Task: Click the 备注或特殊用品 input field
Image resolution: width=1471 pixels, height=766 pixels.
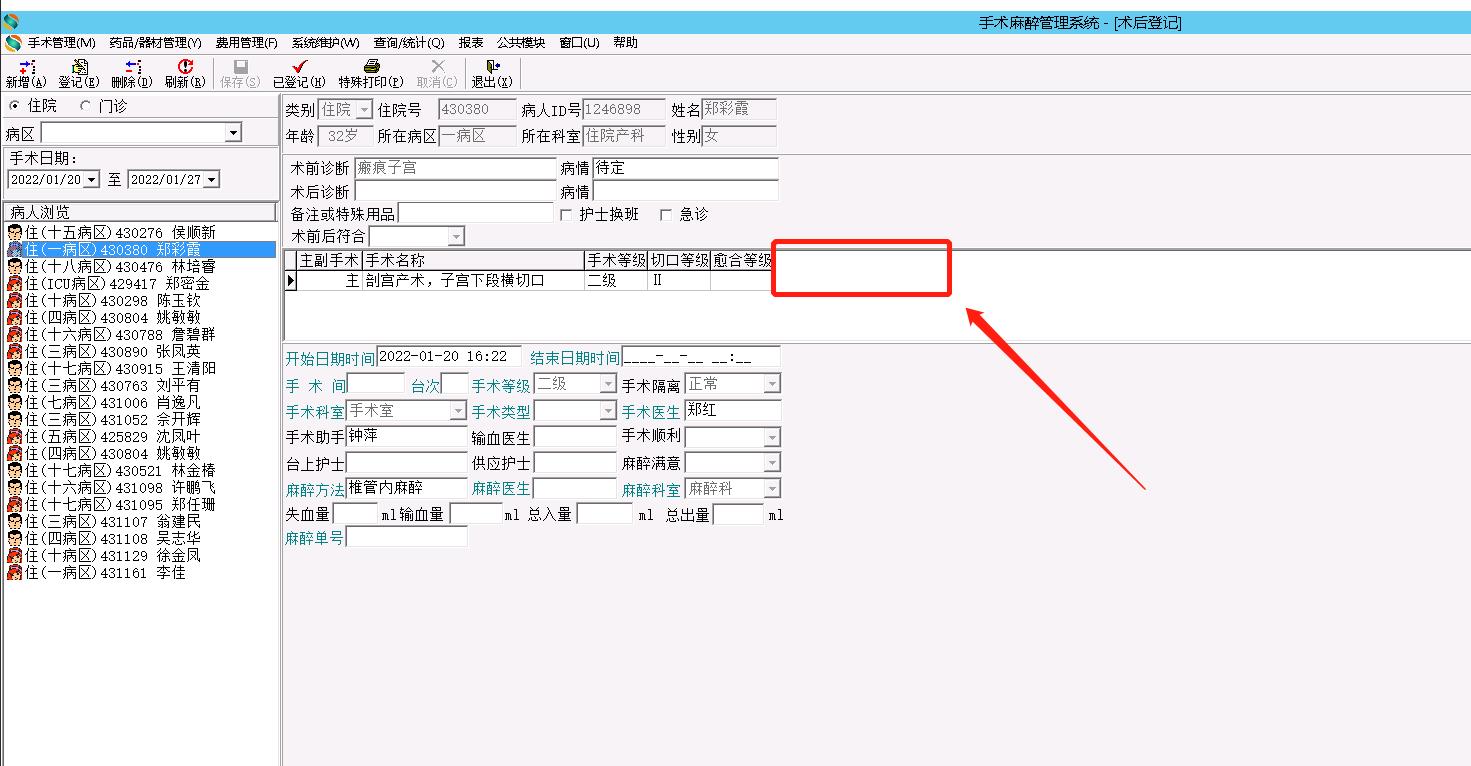Action: point(475,213)
